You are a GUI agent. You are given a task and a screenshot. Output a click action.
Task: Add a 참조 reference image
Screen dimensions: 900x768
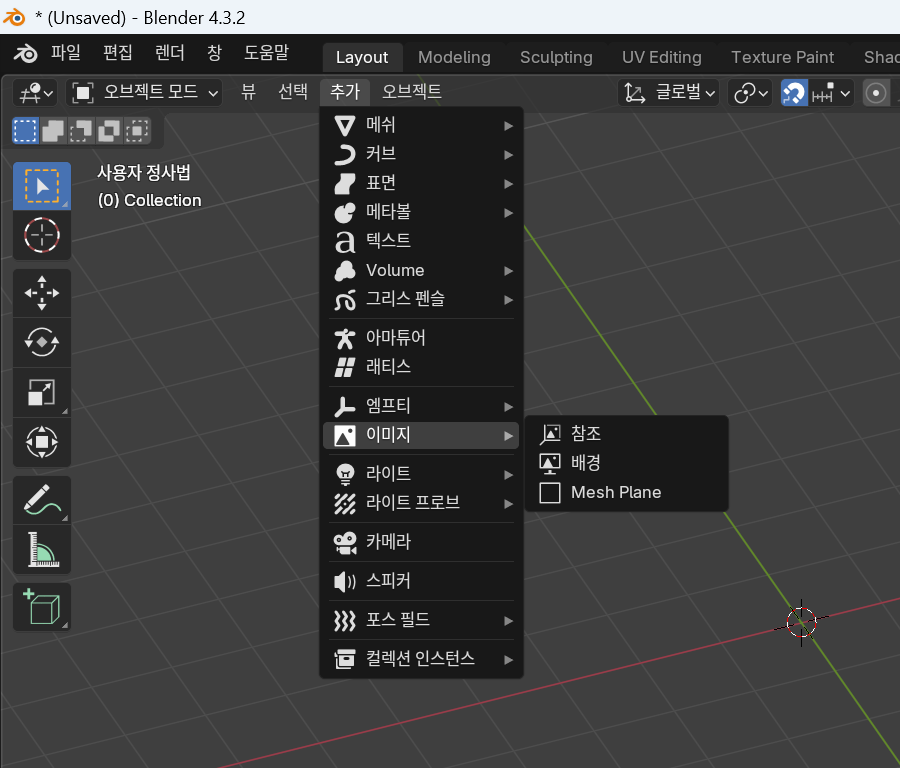(x=627, y=433)
